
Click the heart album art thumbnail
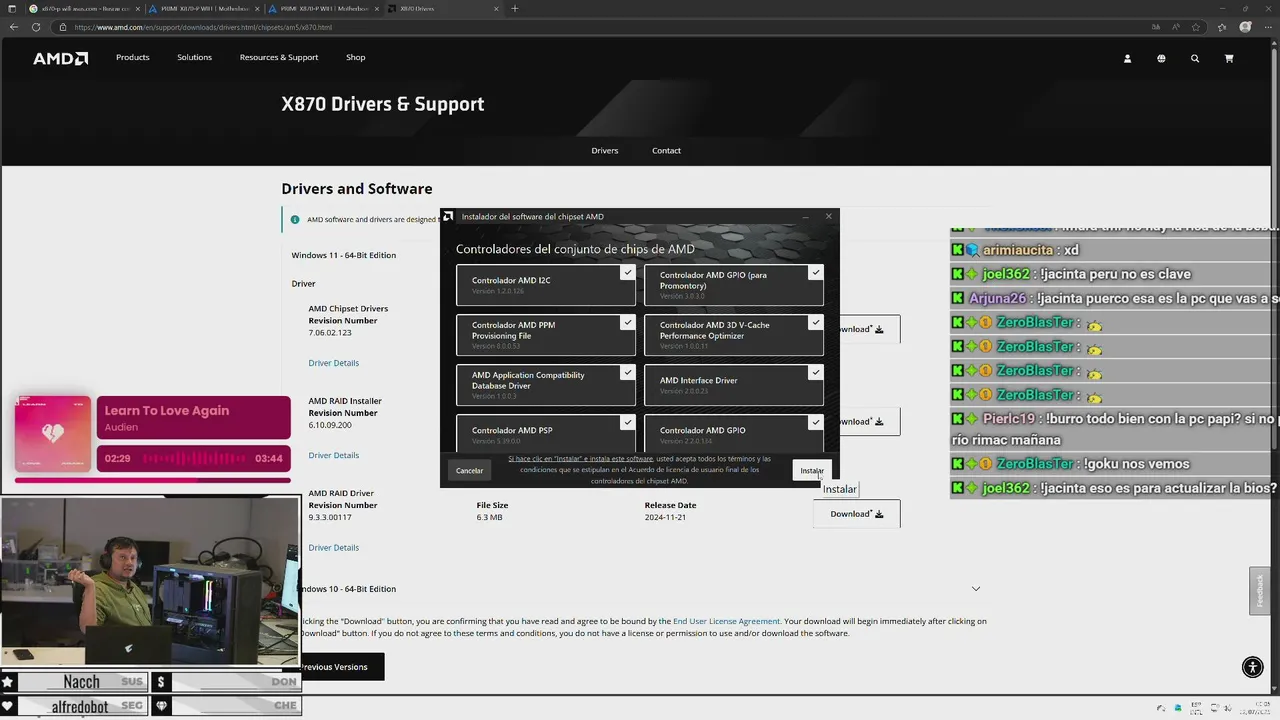[x=53, y=434]
